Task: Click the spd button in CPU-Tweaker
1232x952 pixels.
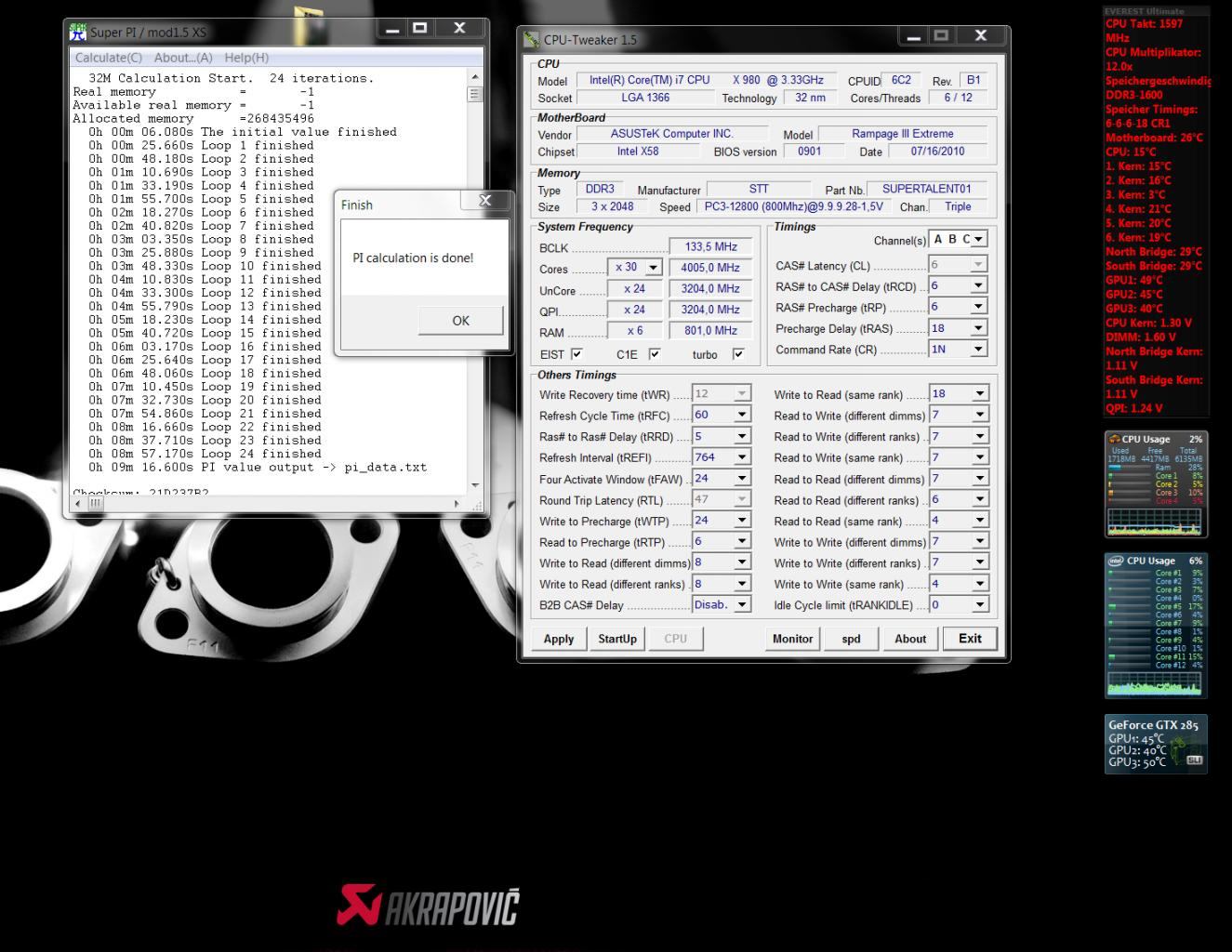Action: 851,639
